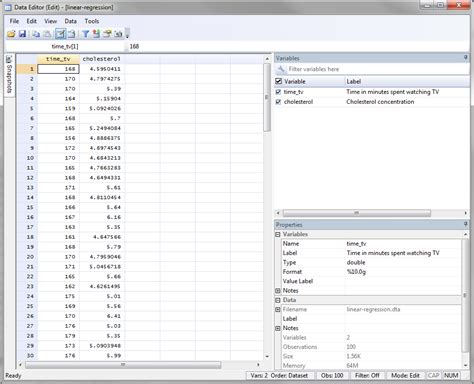This screenshot has width=474, height=384.
Task: Open the Tools menu
Action: [x=92, y=21]
